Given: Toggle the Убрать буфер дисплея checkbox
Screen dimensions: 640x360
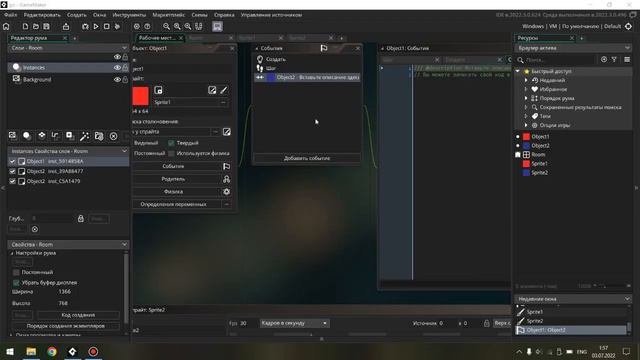Looking at the screenshot, I should (16, 282).
